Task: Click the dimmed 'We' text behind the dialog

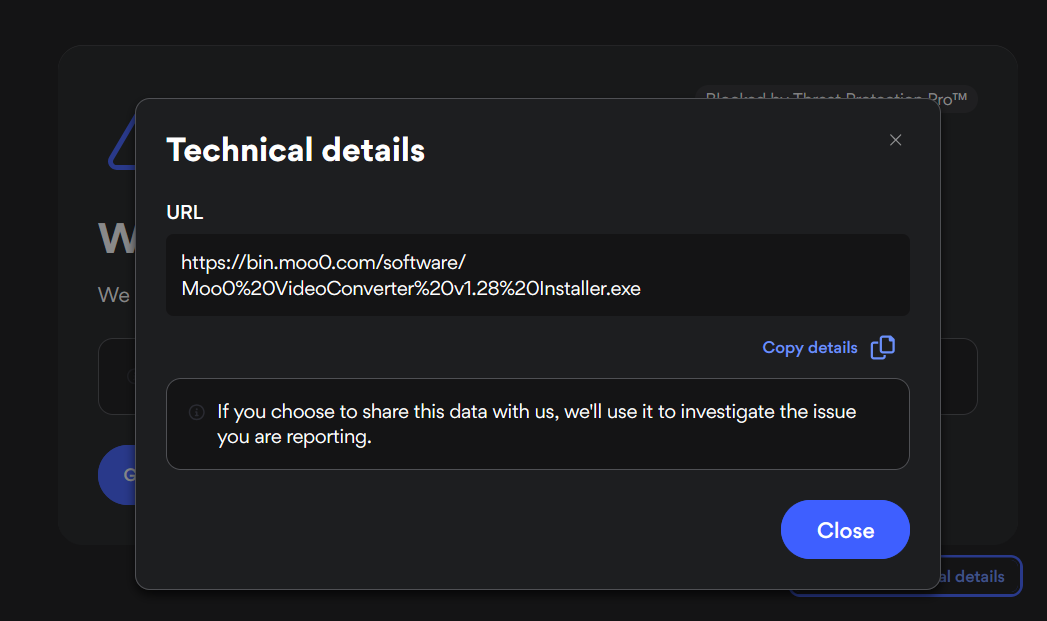Action: tap(114, 294)
